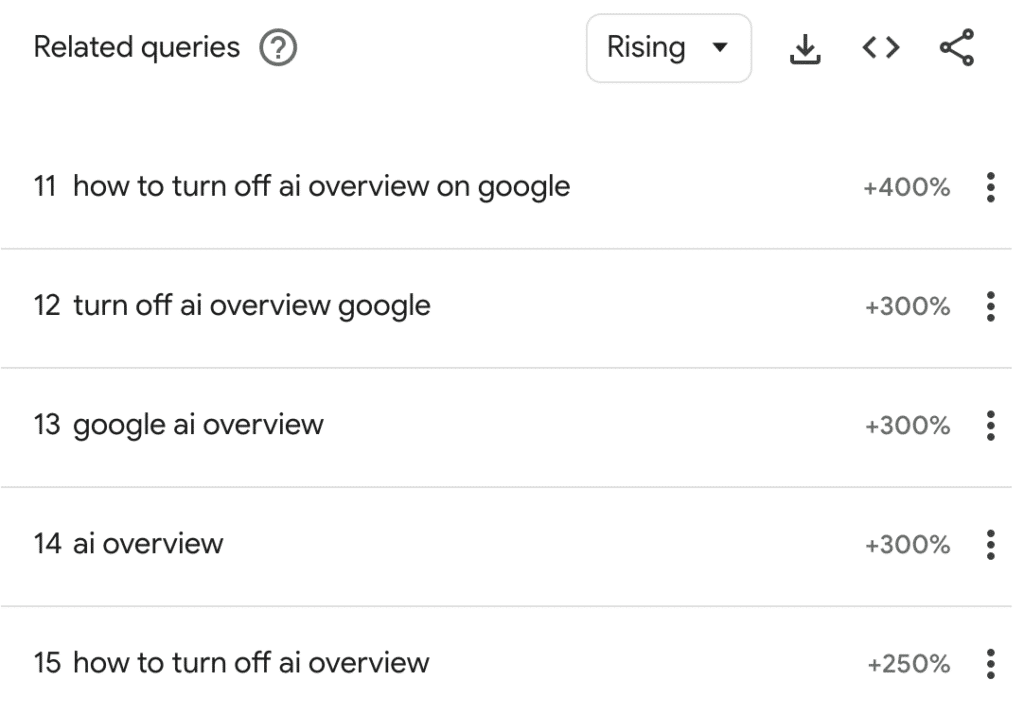This screenshot has width=1024, height=715.
Task: Open more options for query 12
Action: [x=991, y=306]
